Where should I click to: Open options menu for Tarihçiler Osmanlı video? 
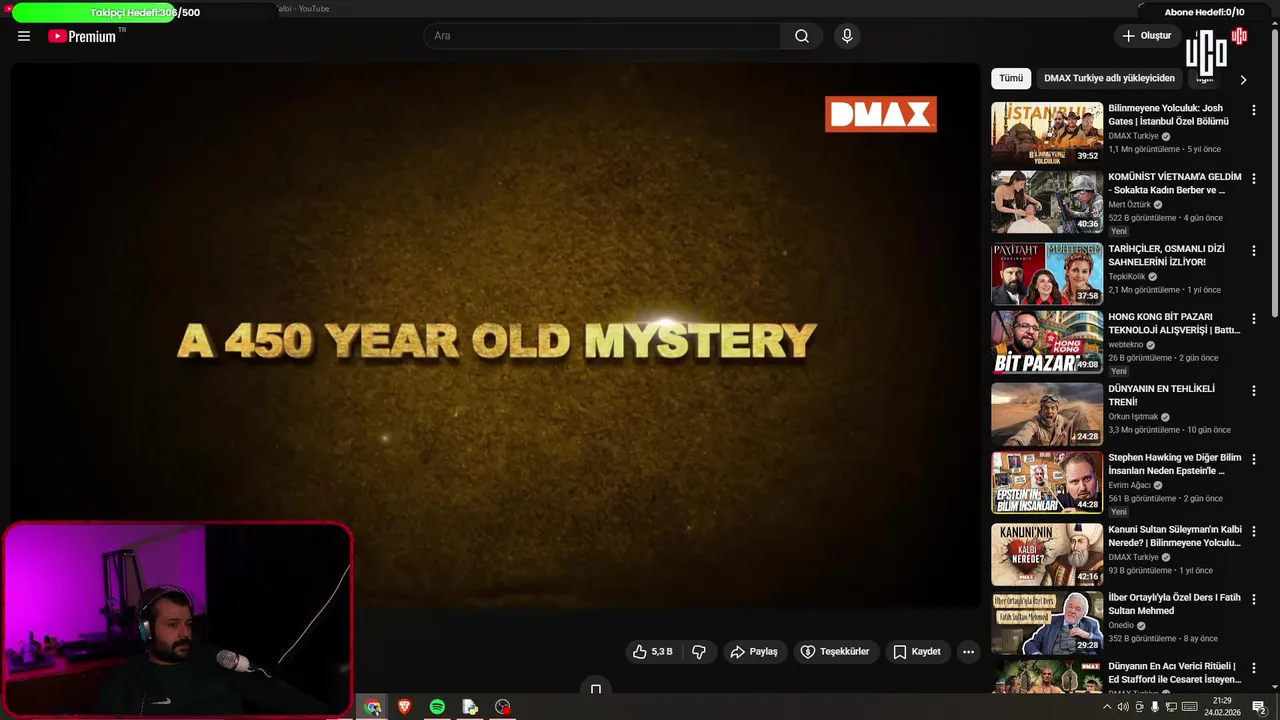pyautogui.click(x=1254, y=250)
